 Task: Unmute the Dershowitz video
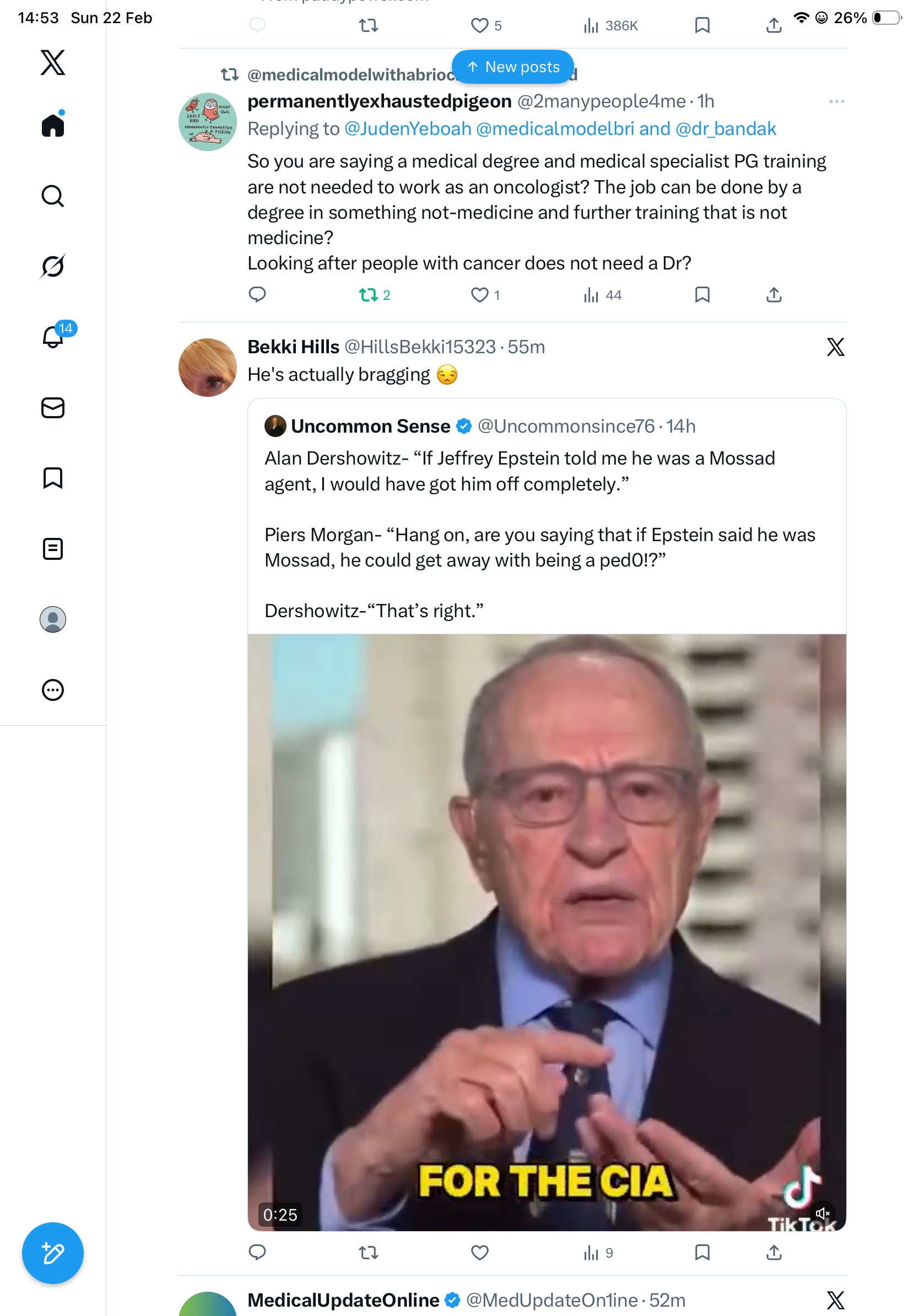coord(822,1213)
